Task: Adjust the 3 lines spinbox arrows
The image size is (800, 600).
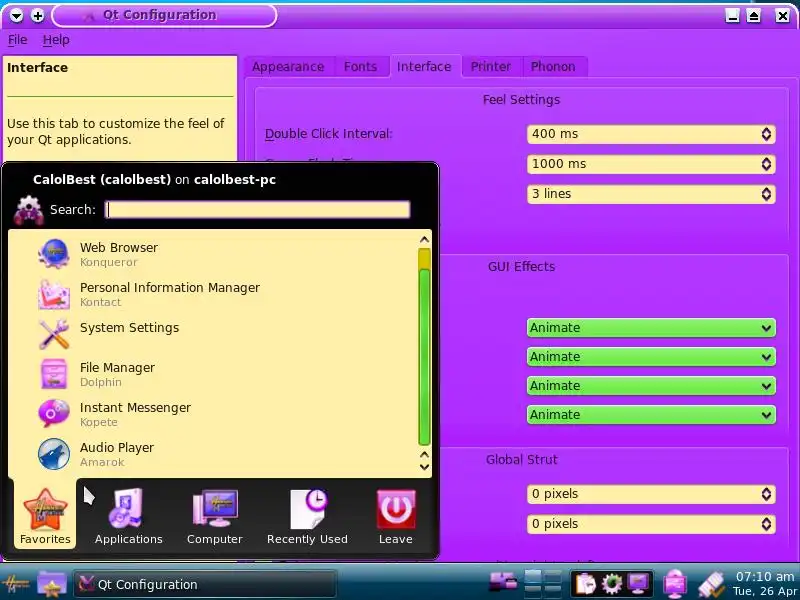Action: pyautogui.click(x=766, y=194)
